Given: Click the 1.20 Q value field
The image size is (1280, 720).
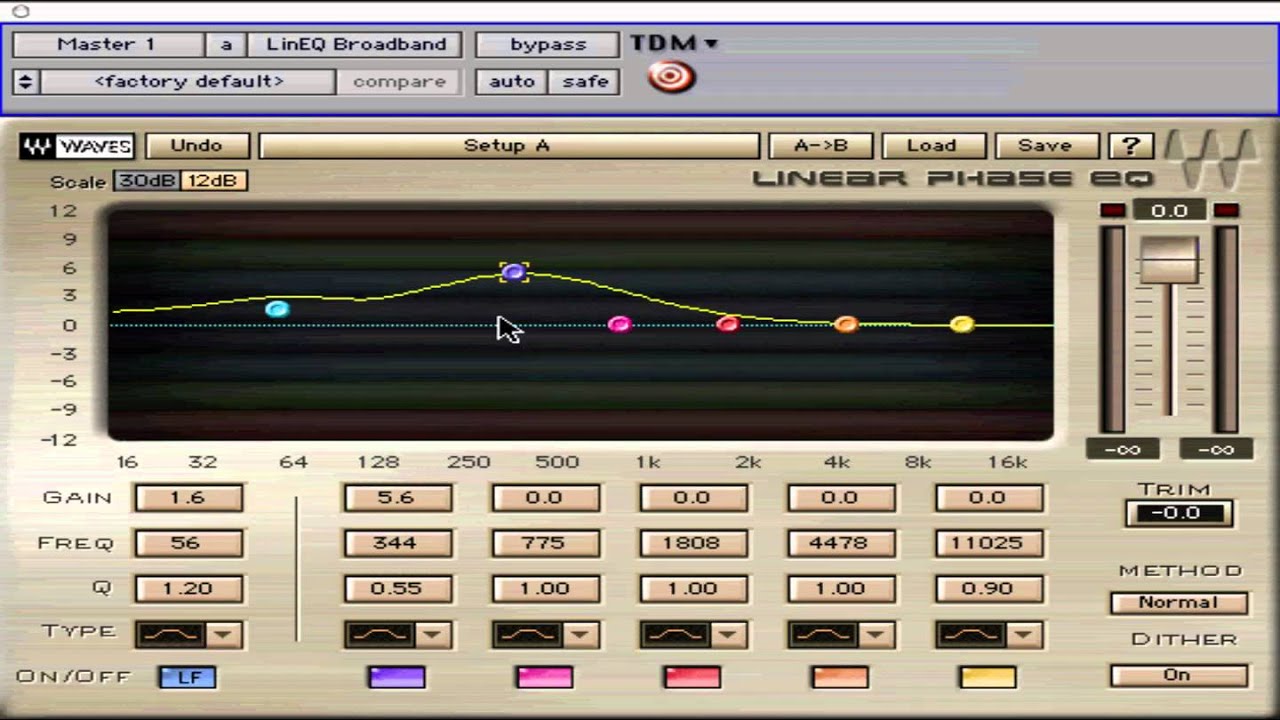Looking at the screenshot, I should coord(189,589).
